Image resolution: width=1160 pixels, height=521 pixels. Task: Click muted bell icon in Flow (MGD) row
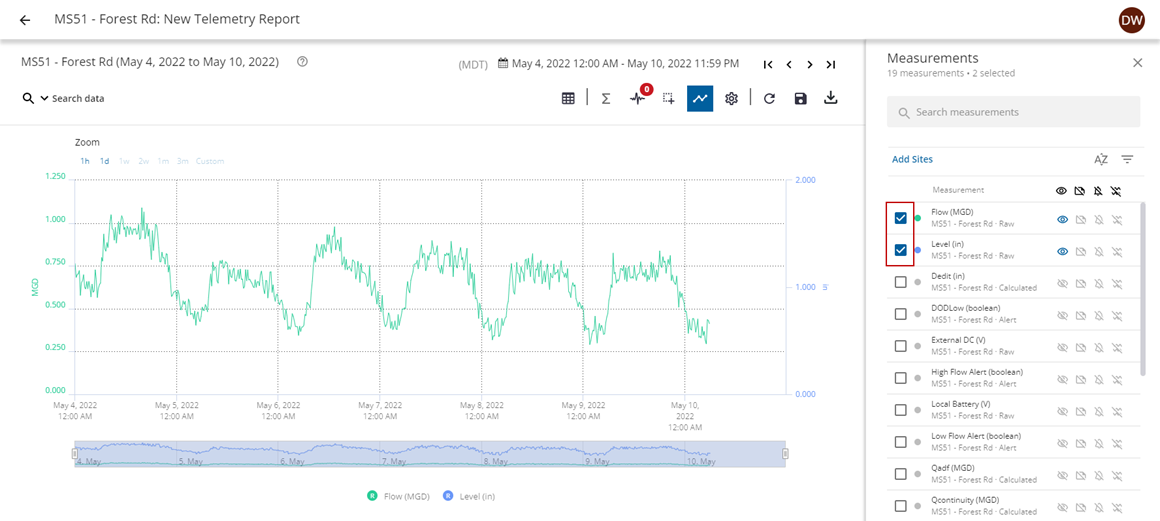pos(1099,220)
